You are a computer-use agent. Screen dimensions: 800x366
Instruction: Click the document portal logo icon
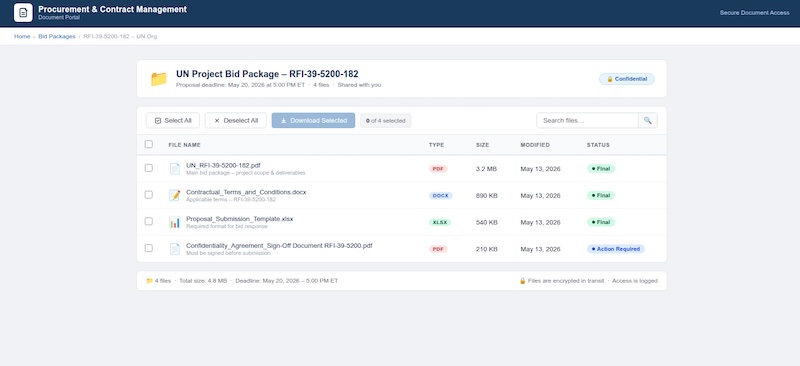pos(23,12)
